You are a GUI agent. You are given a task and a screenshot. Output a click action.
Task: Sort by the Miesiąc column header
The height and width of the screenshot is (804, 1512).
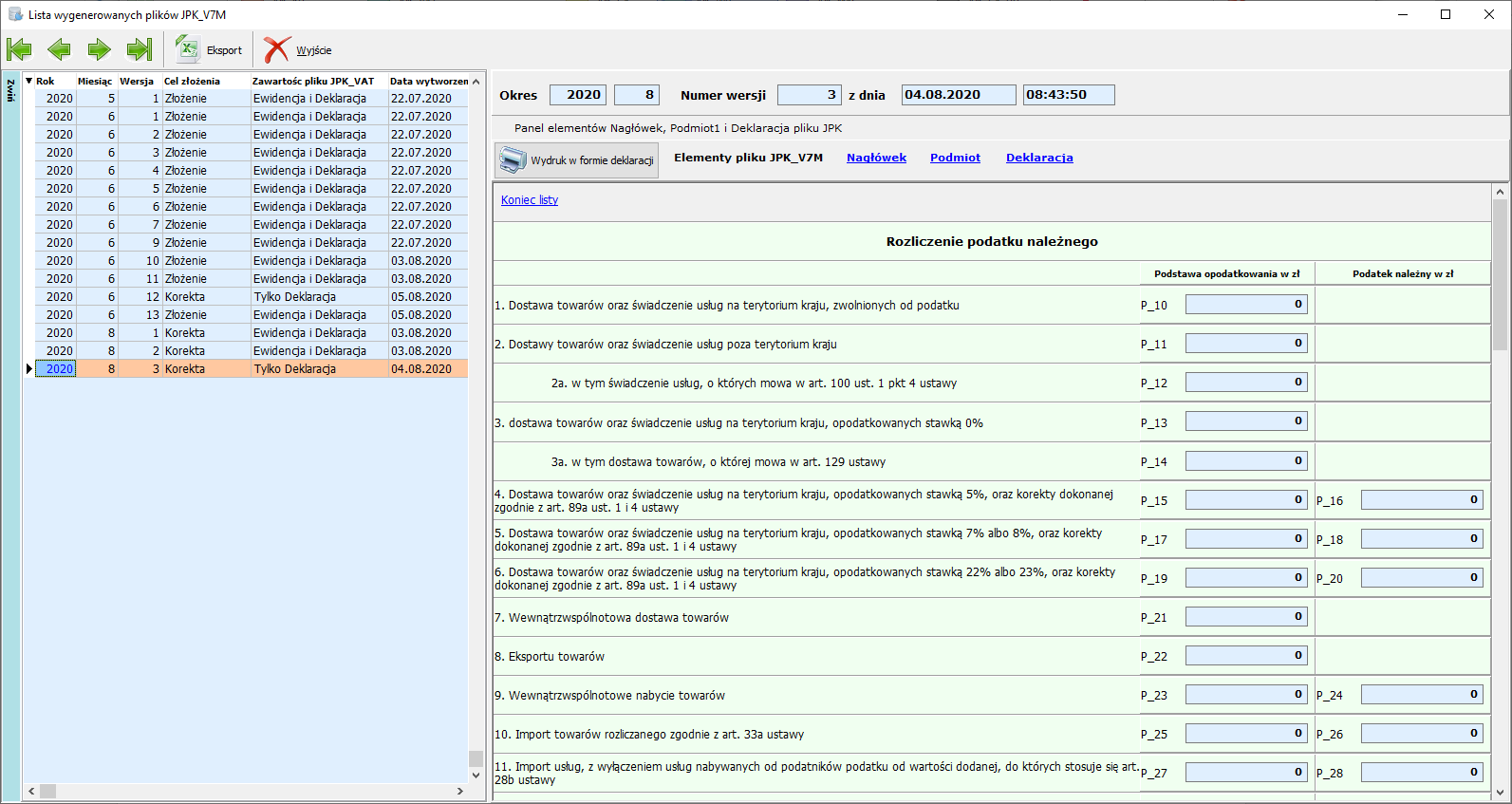pyautogui.click(x=97, y=81)
